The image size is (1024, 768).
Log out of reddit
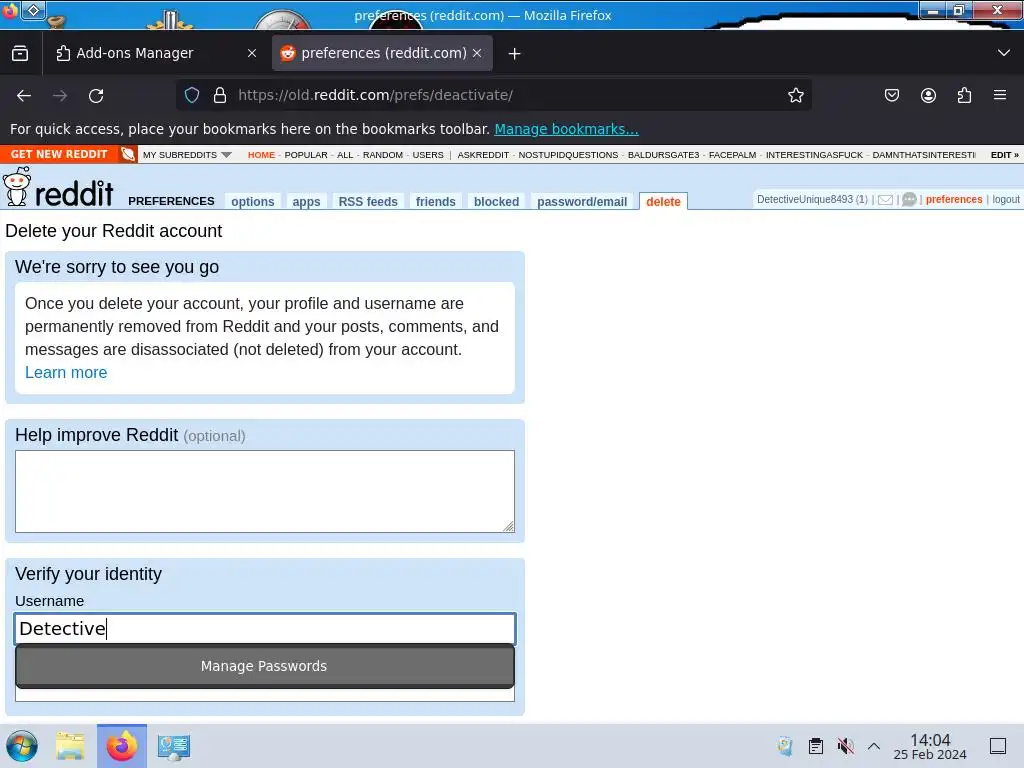click(1006, 199)
